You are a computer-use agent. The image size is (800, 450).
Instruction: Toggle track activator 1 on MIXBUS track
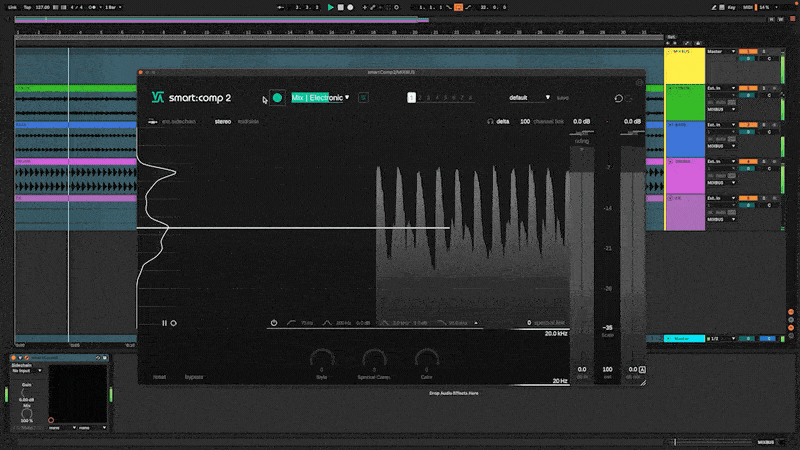point(748,52)
